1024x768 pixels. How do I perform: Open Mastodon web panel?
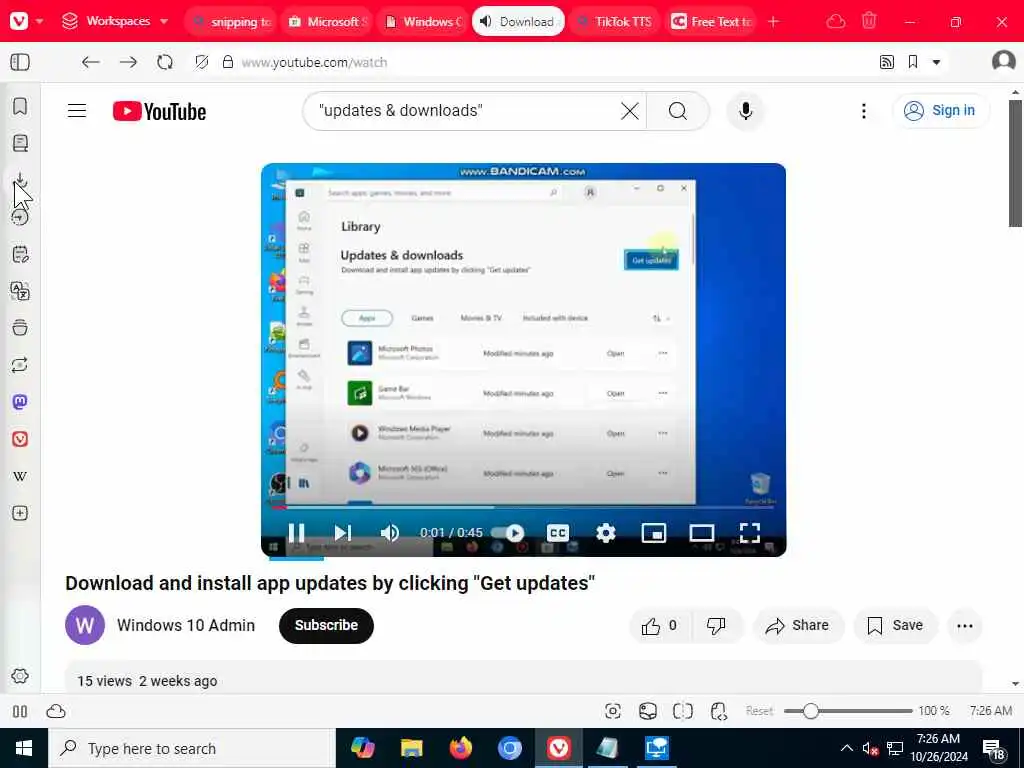coord(20,402)
